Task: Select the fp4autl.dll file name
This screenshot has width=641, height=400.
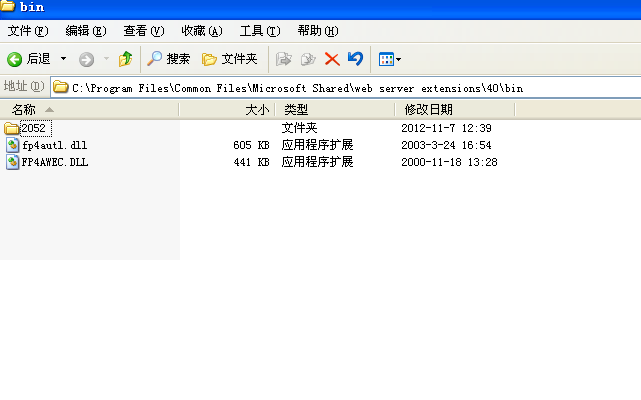Action: (x=54, y=146)
